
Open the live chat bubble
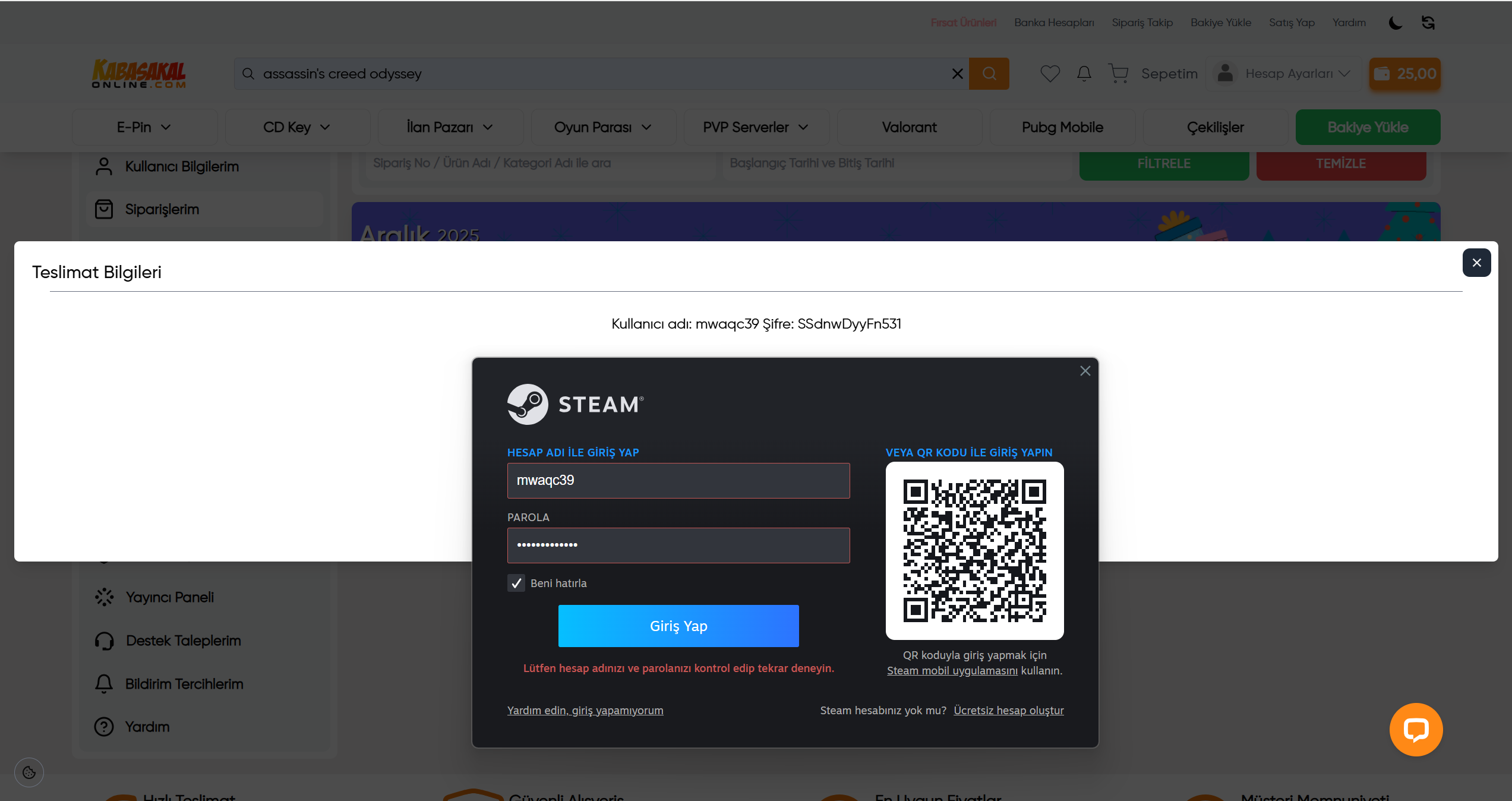pos(1416,730)
